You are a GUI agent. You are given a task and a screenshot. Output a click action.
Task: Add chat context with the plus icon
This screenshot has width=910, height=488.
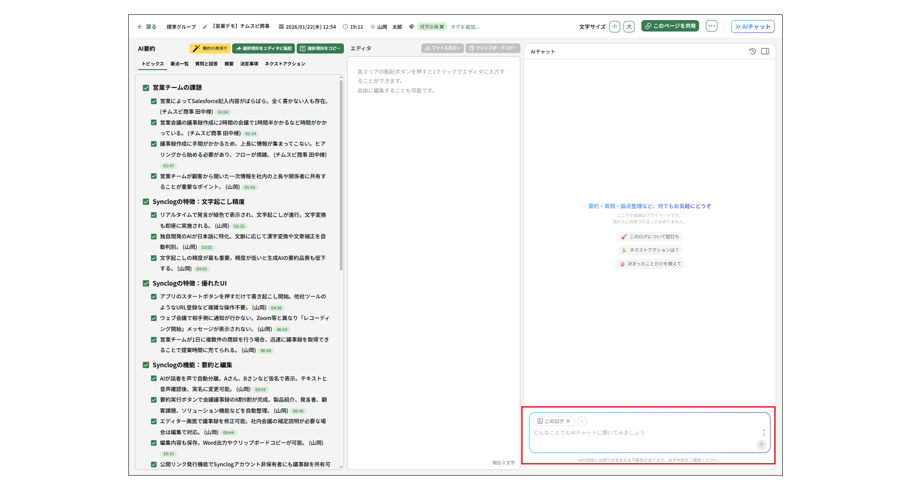click(x=582, y=421)
